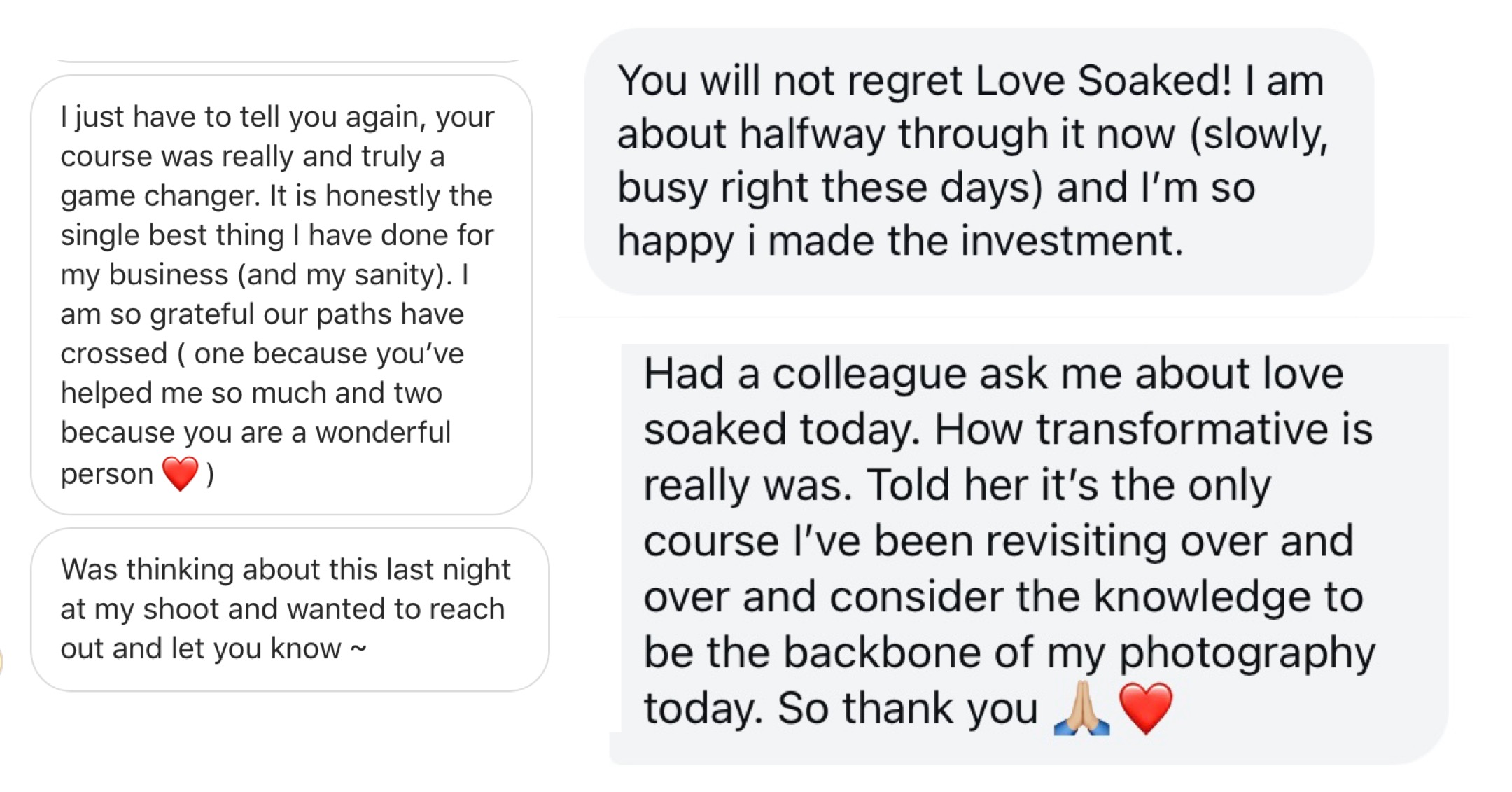Click the red heart beside praying hands
The width and height of the screenshot is (1512, 792).
(1146, 708)
